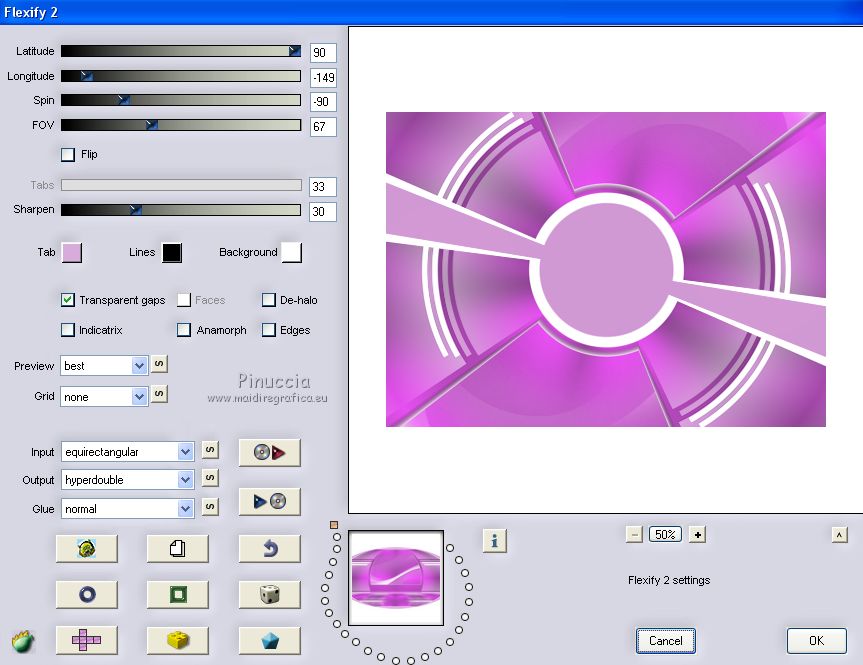Image resolution: width=863 pixels, height=665 pixels.
Task: Enable the Flip checkbox
Action: tap(68, 155)
